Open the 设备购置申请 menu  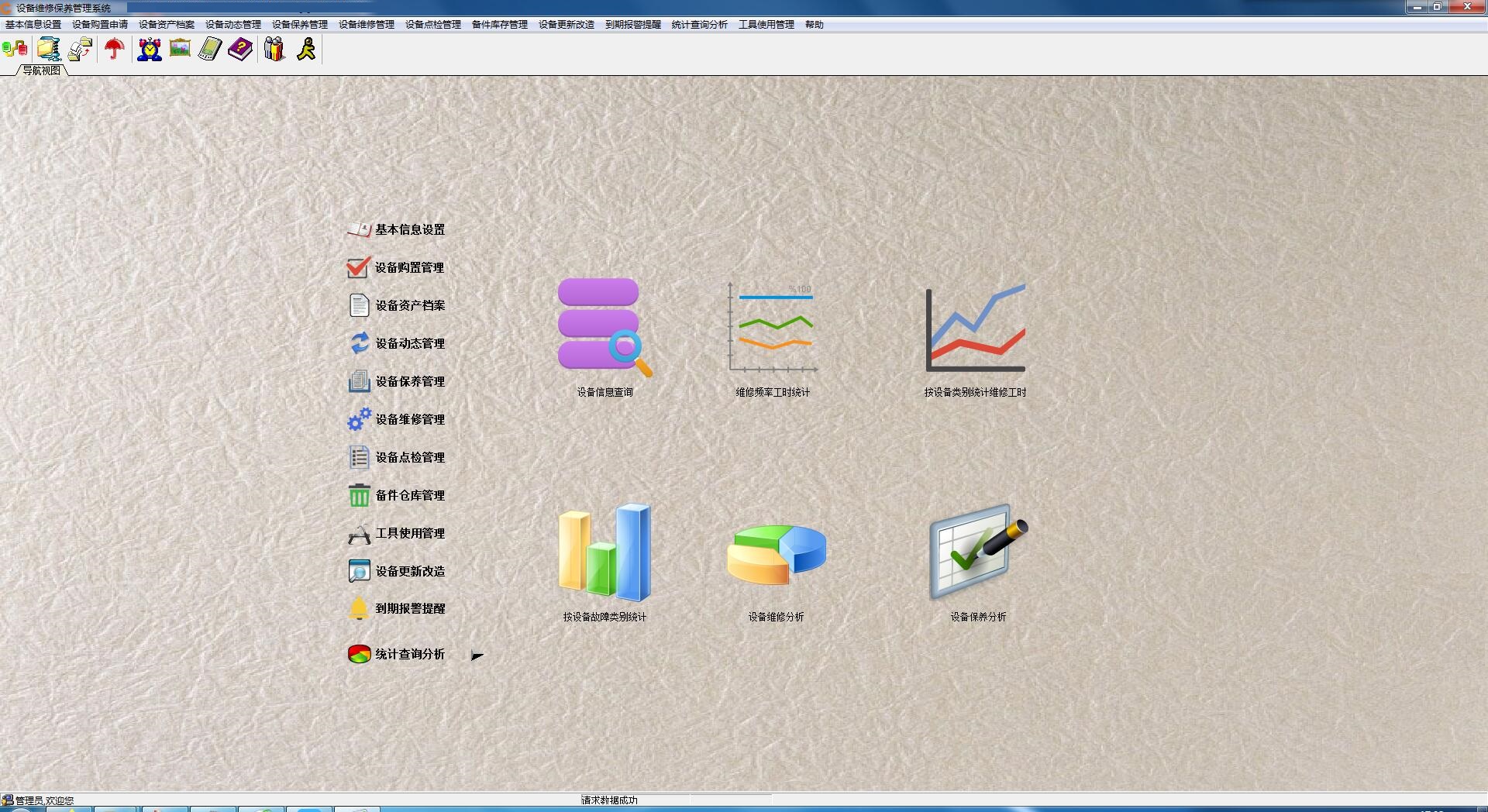click(x=100, y=25)
